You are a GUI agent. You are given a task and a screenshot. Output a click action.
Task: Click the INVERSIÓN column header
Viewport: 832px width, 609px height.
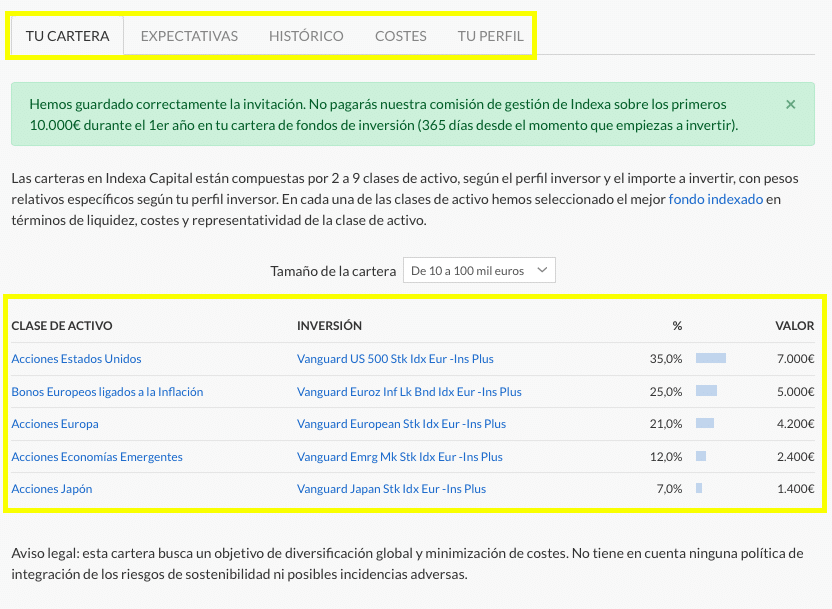330,326
